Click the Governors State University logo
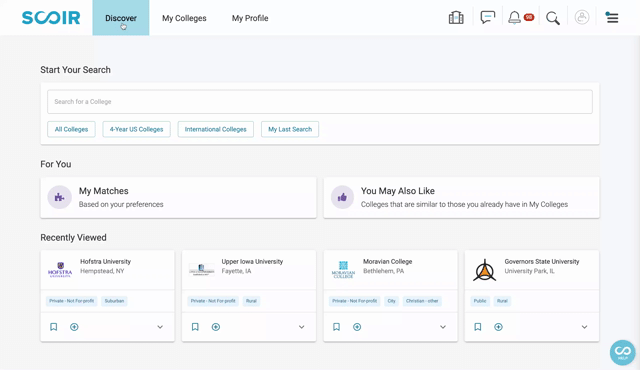This screenshot has width=640, height=370. coord(484,270)
